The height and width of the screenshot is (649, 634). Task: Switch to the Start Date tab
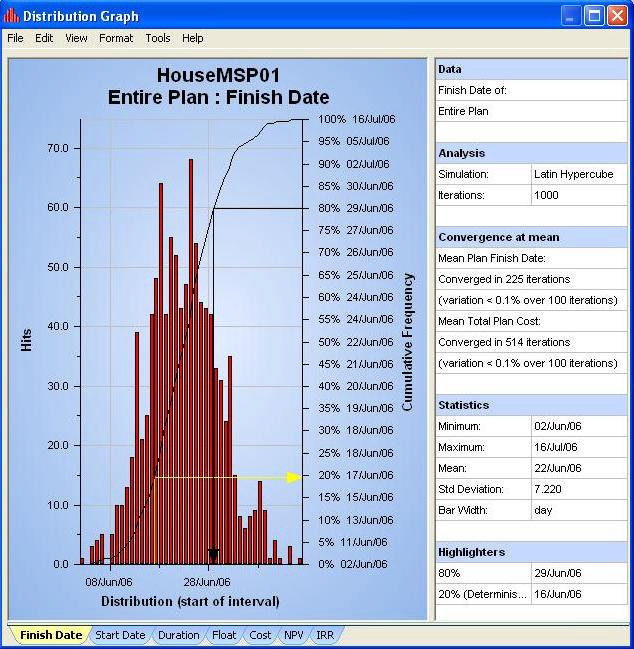click(120, 635)
